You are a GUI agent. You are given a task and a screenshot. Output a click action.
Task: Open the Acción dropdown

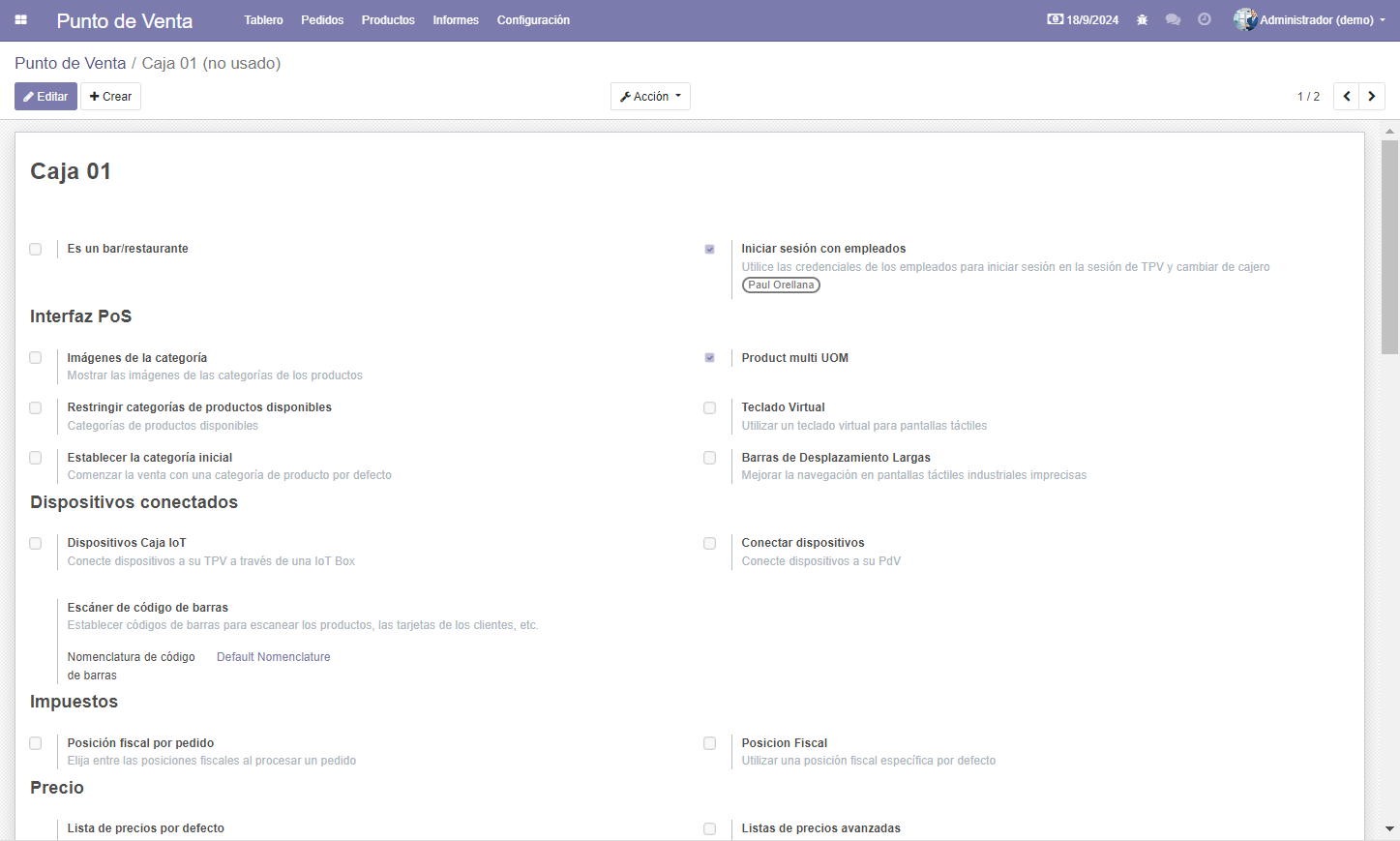(650, 97)
